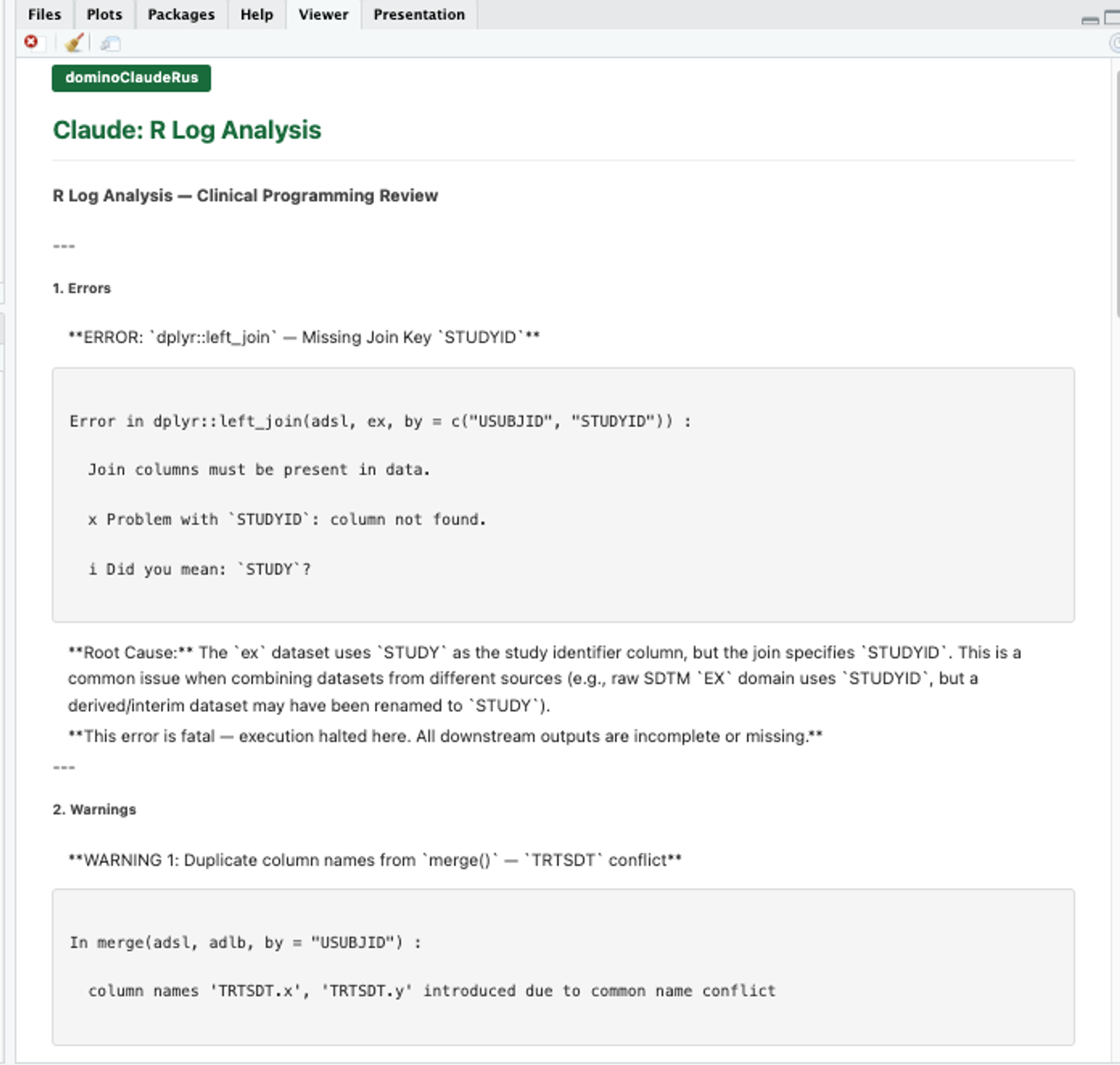Maximize the viewer pane

click(x=1112, y=17)
